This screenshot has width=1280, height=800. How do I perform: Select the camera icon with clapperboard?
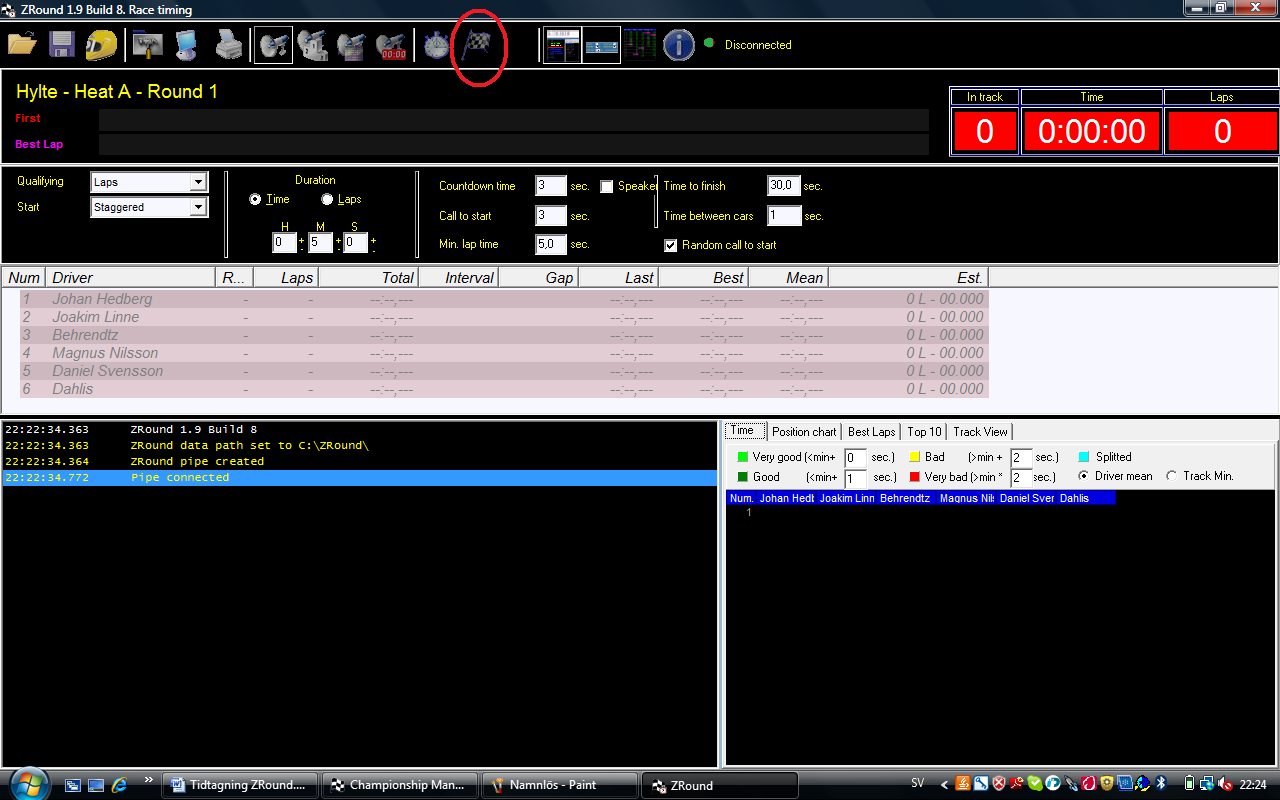(x=351, y=45)
